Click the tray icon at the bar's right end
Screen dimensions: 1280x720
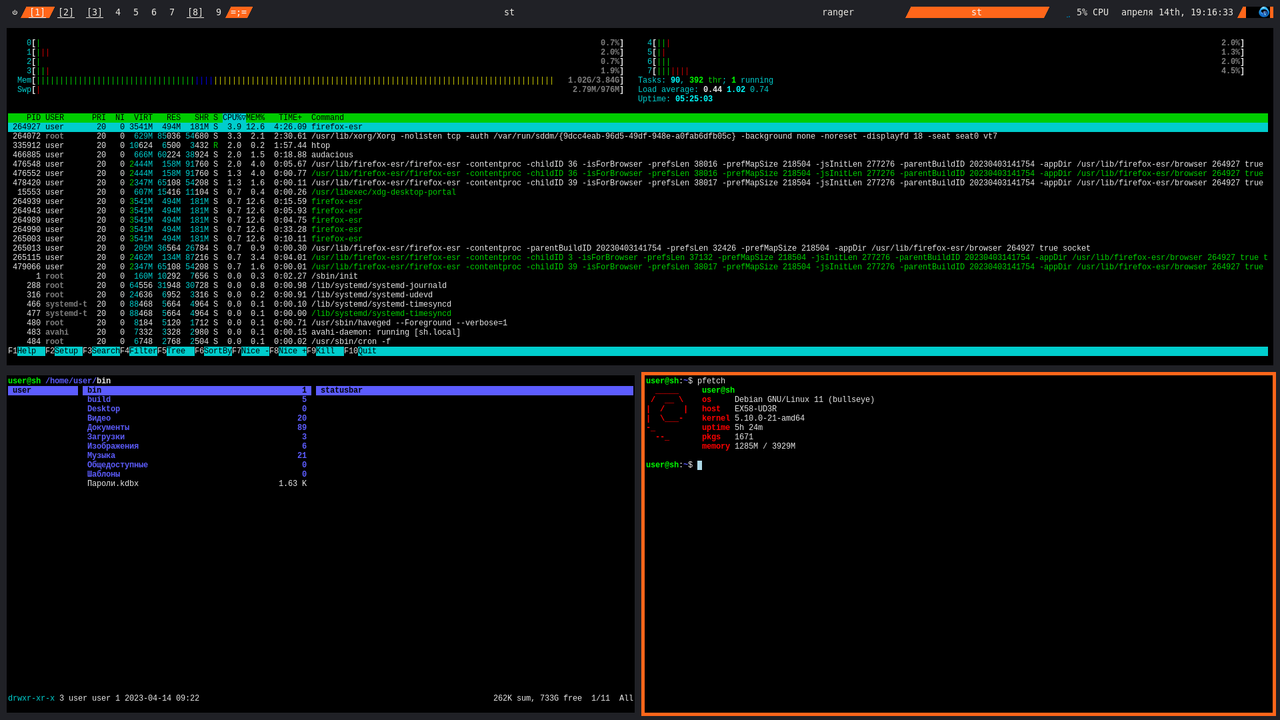point(1264,12)
